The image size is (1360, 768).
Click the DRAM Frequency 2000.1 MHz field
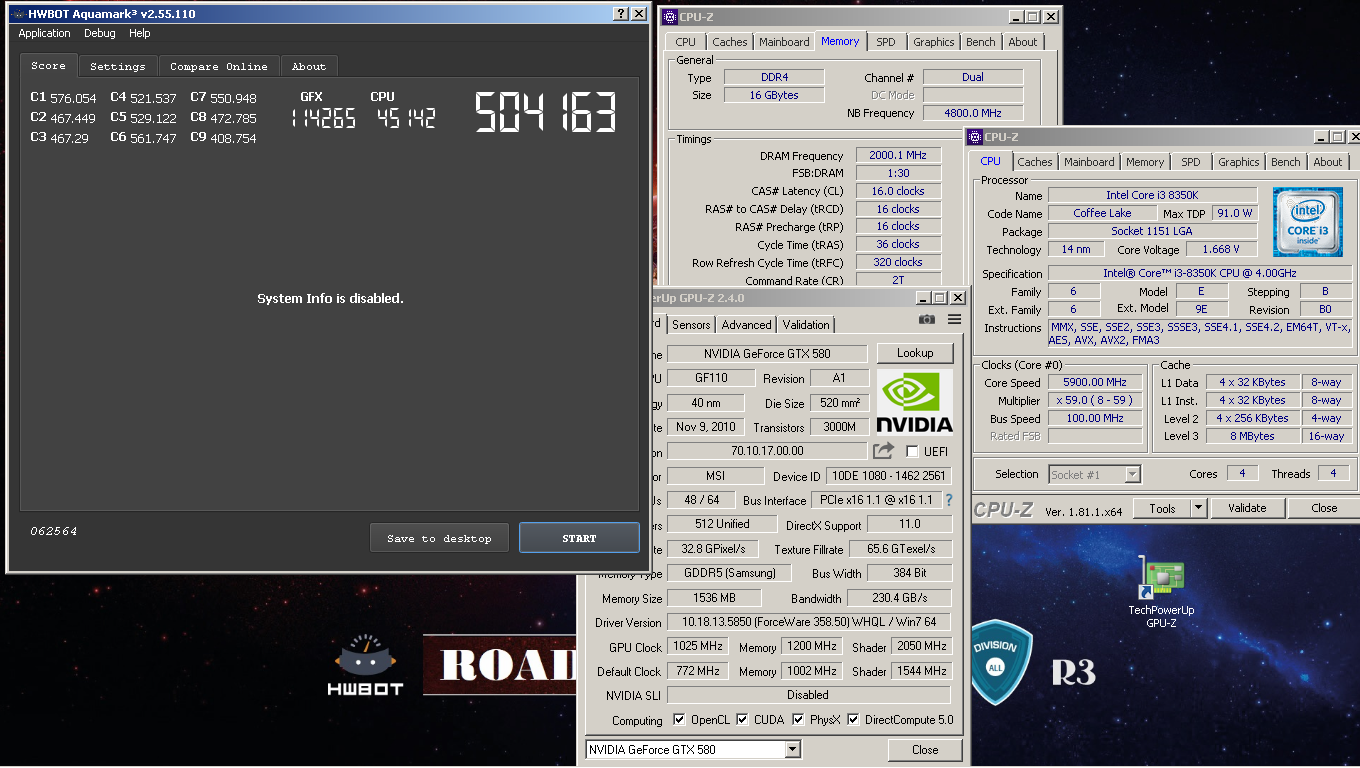898,155
